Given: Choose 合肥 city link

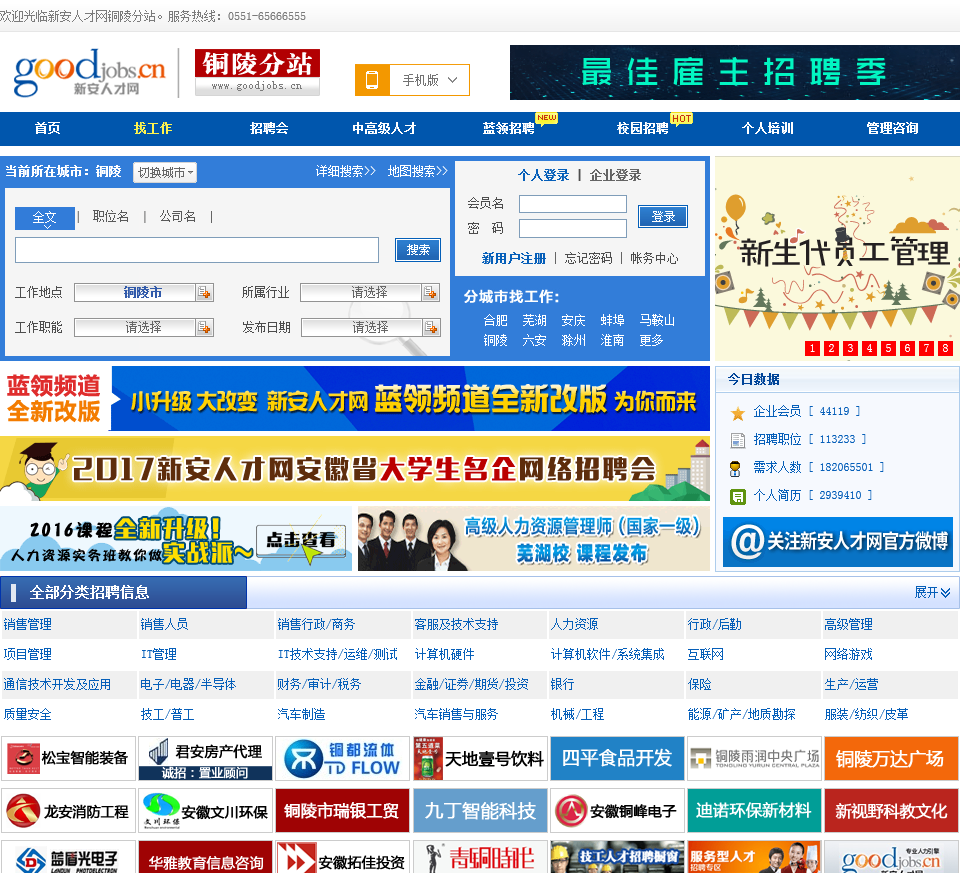Looking at the screenshot, I should (x=495, y=320).
